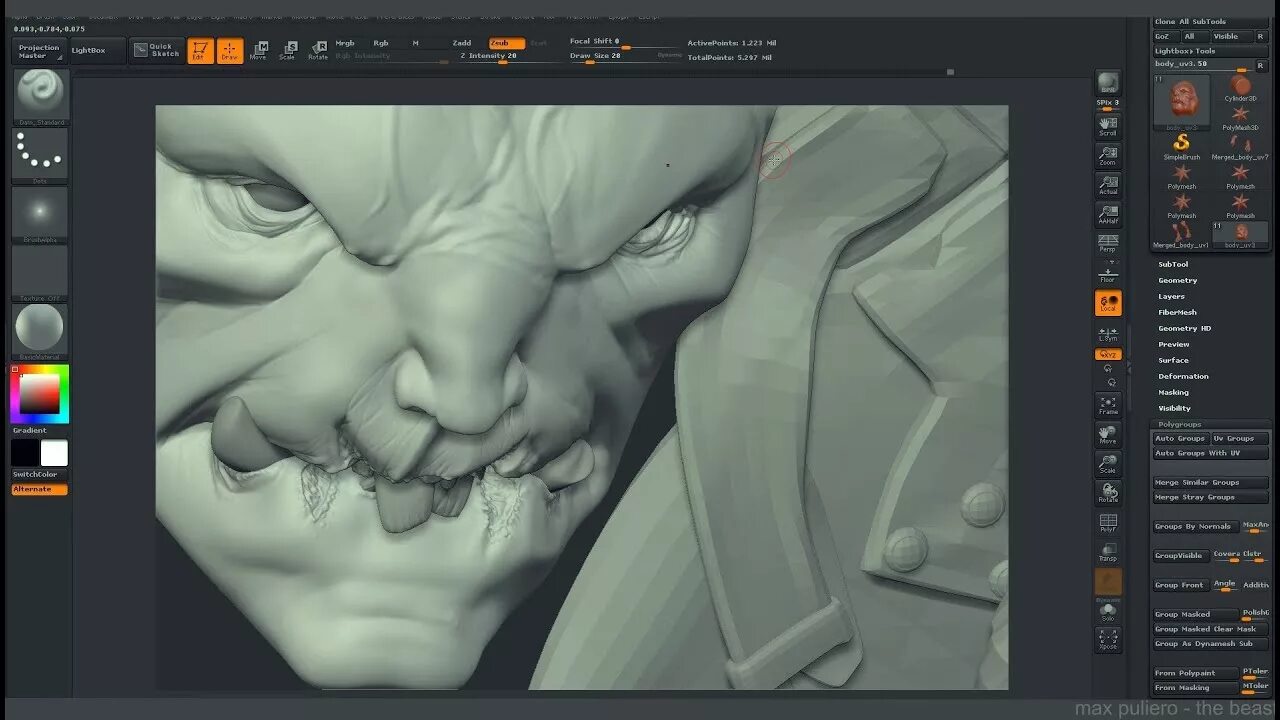1280x720 pixels.
Task: Open the Texture Off selector
Action: (40, 273)
